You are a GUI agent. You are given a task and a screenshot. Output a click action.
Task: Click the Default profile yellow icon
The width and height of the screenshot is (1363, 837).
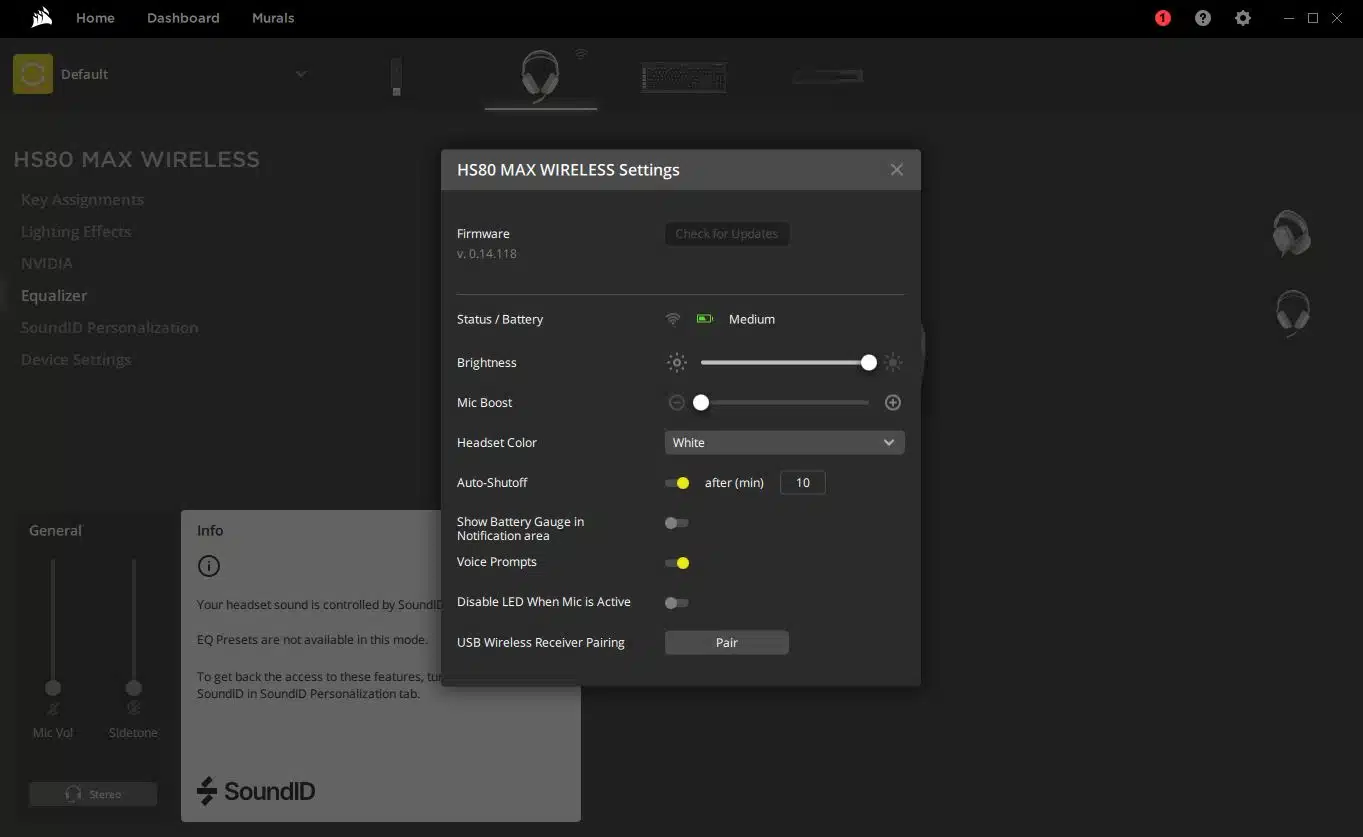click(x=33, y=74)
